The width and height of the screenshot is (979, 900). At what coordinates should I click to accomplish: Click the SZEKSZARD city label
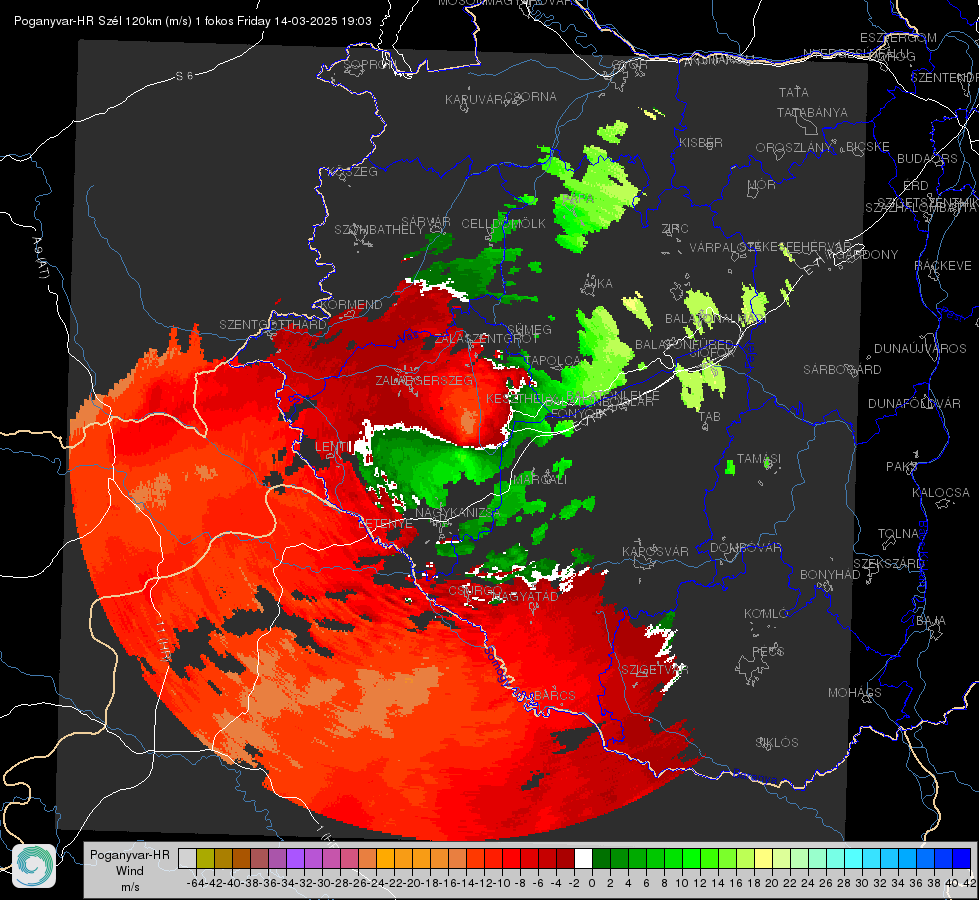tap(888, 564)
